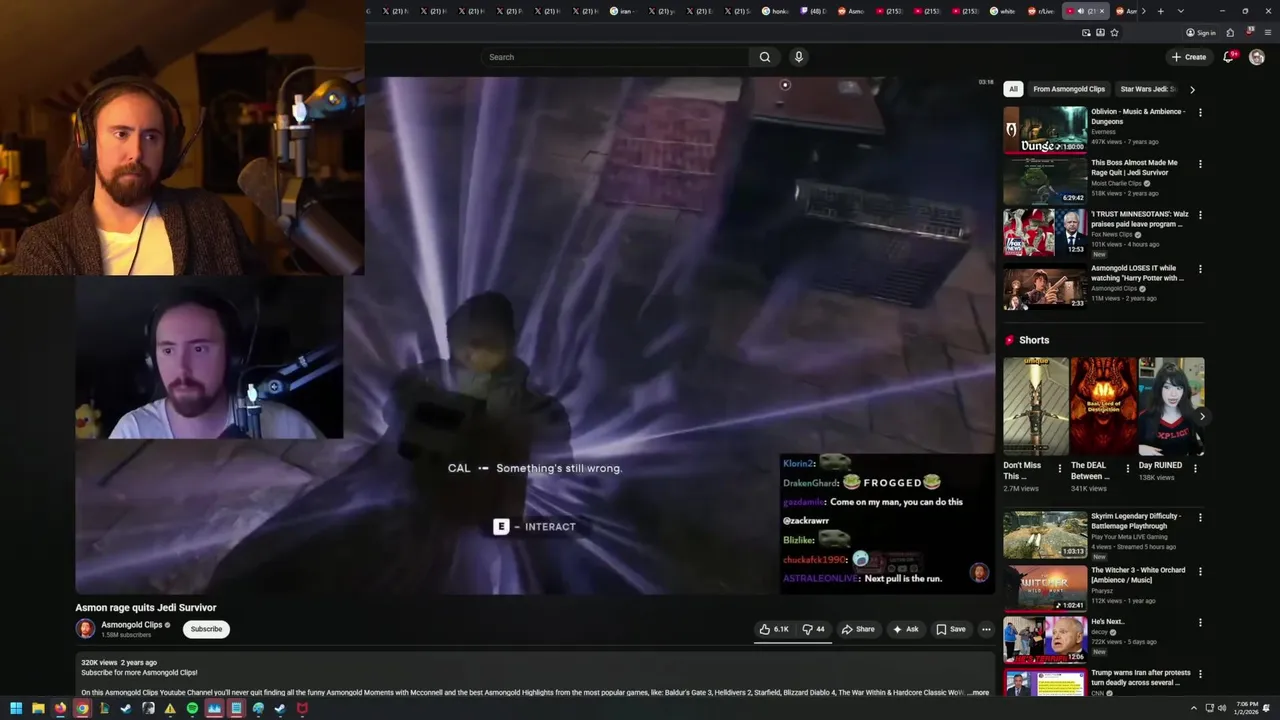This screenshot has height=720, width=1280.
Task: Dislike the video showing 44 dislikes
Action: [x=814, y=629]
